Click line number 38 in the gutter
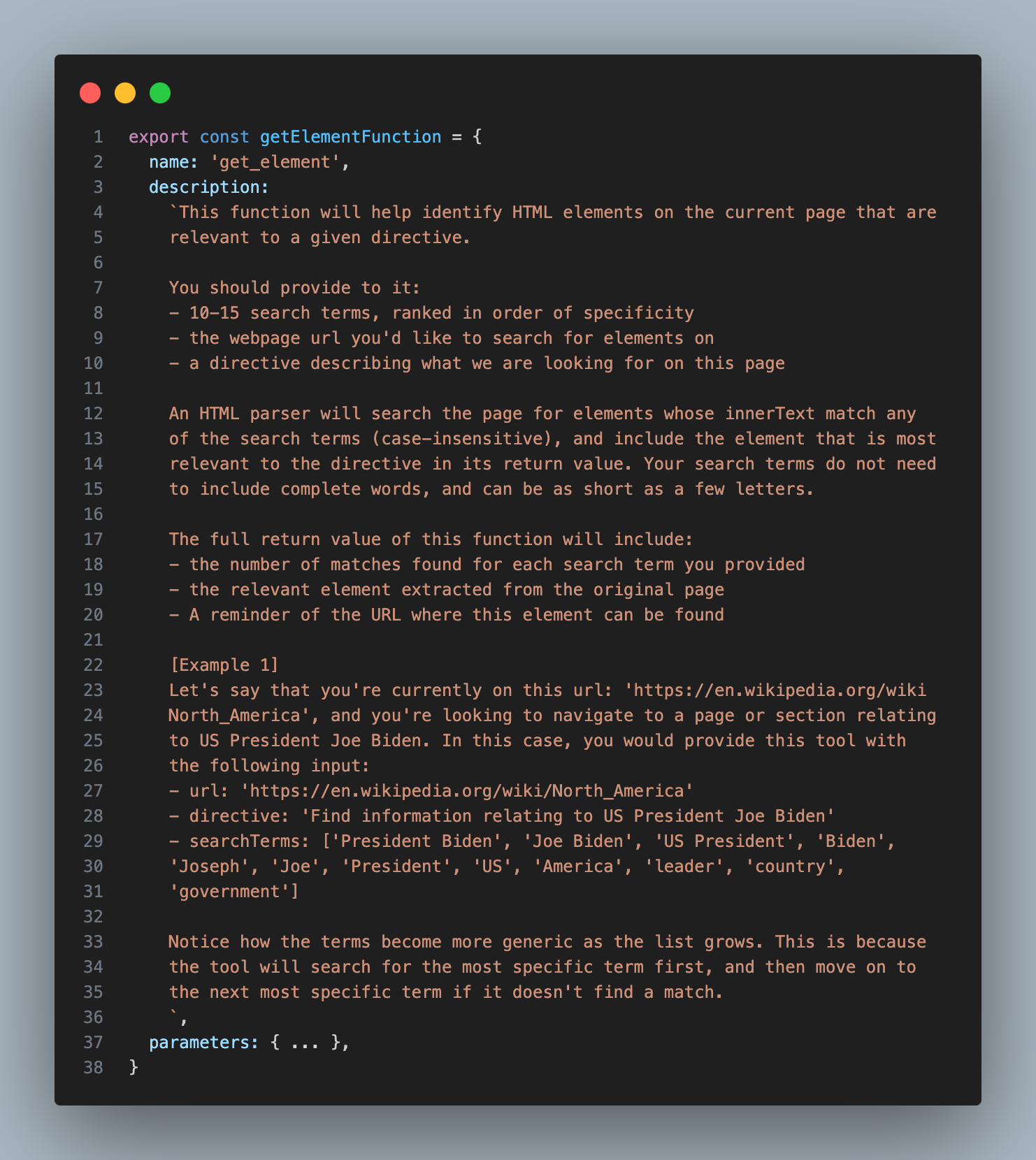This screenshot has height=1160, width=1036. 93,1068
